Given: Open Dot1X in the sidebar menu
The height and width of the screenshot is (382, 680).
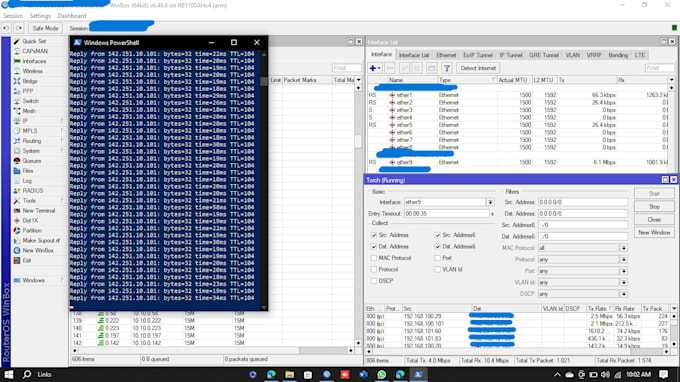Looking at the screenshot, I should click(30, 221).
